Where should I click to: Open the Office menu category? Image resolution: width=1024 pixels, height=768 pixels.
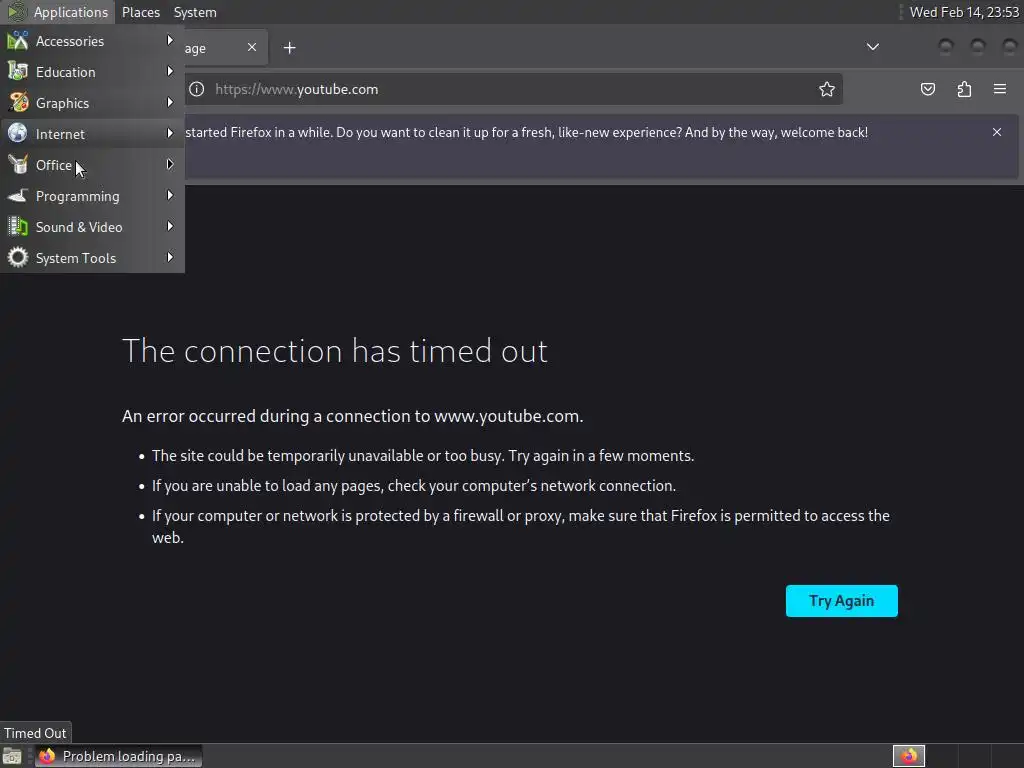click(92, 165)
